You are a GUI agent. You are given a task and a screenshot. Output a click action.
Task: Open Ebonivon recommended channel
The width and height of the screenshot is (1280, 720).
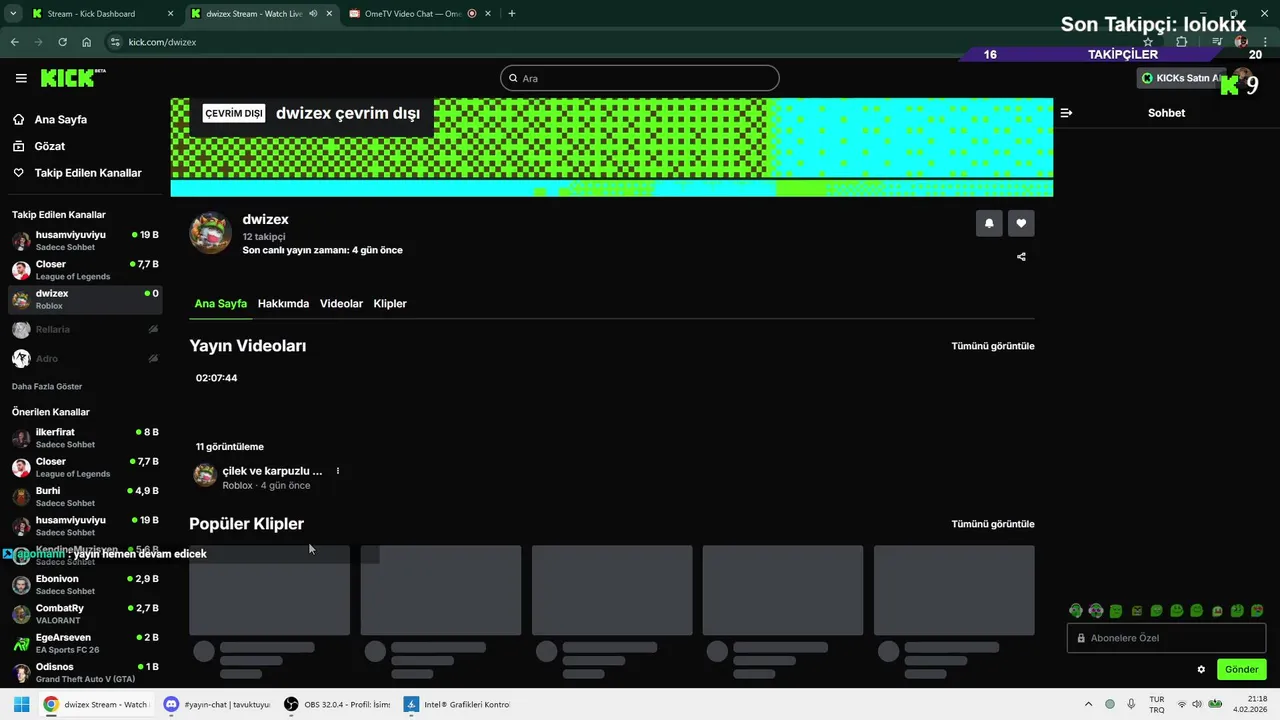pyautogui.click(x=85, y=585)
